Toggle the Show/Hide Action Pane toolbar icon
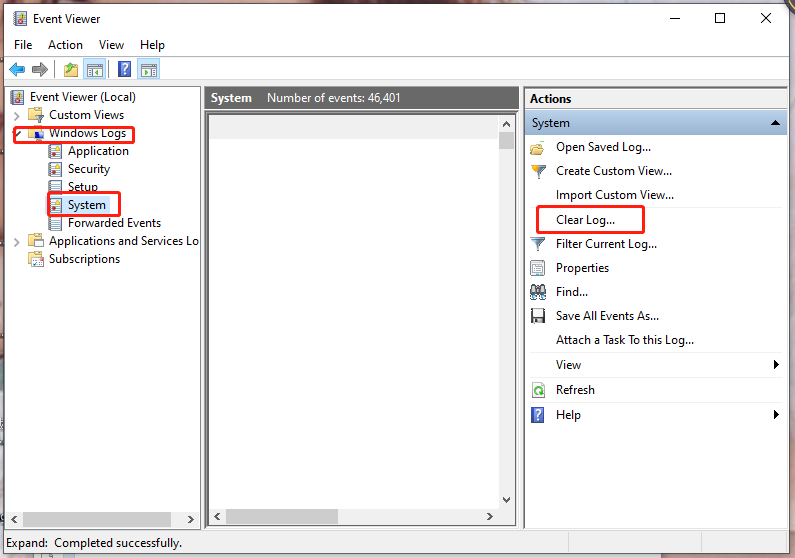The image size is (795, 558). [149, 70]
